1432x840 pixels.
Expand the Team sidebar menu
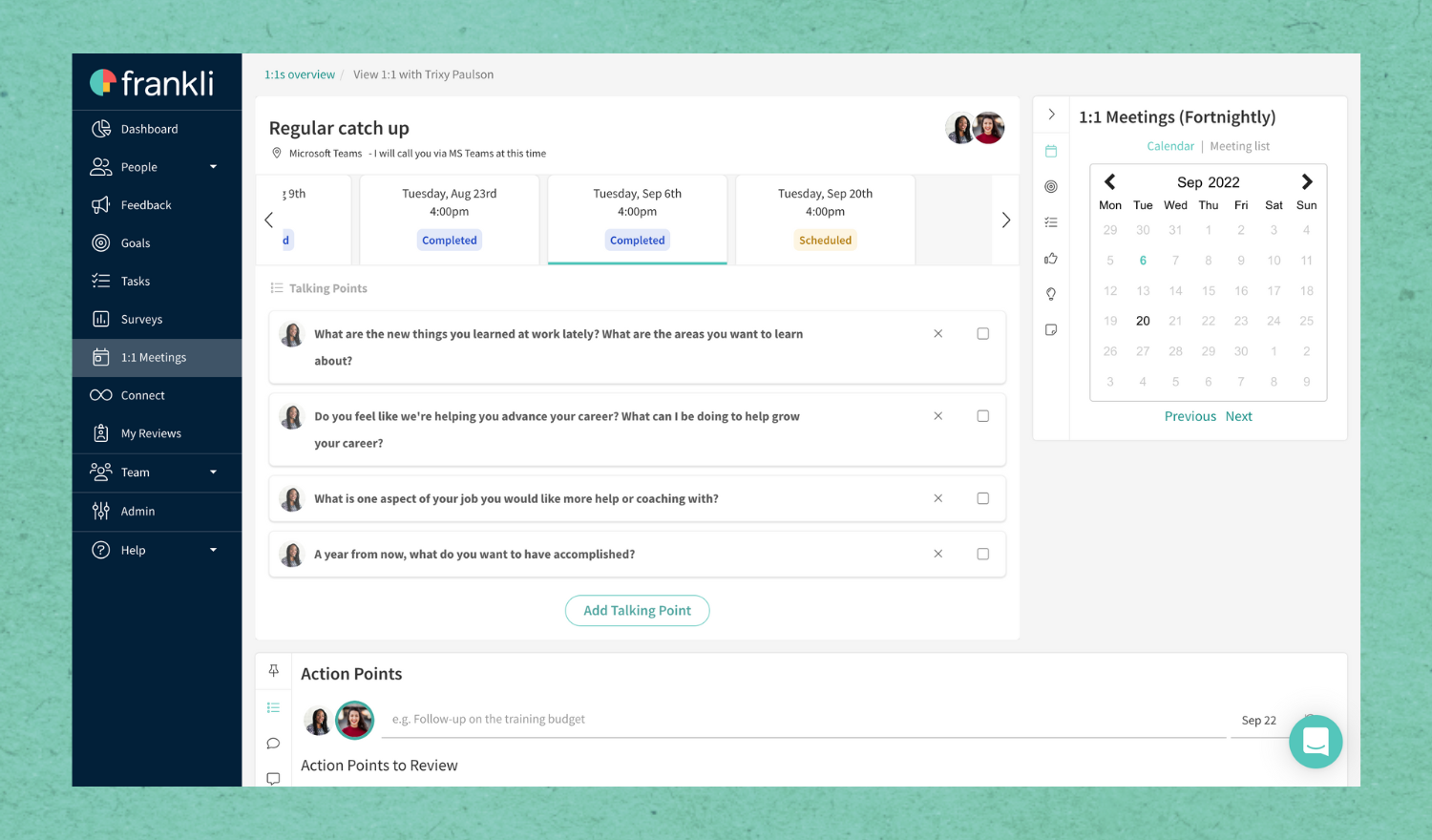click(215, 472)
